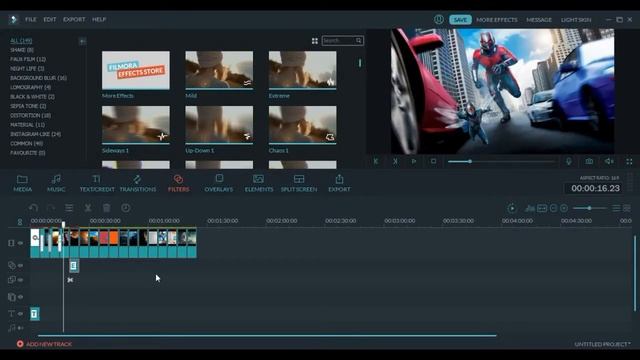Split clip with the scissors tool
The width and height of the screenshot is (640, 360).
click(x=88, y=208)
